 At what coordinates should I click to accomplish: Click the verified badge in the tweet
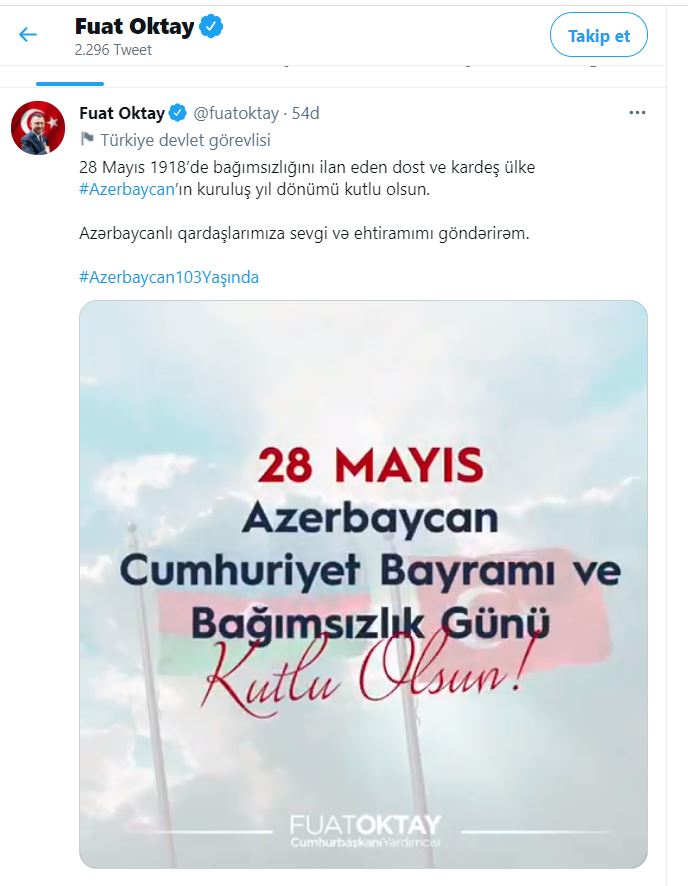(x=177, y=113)
